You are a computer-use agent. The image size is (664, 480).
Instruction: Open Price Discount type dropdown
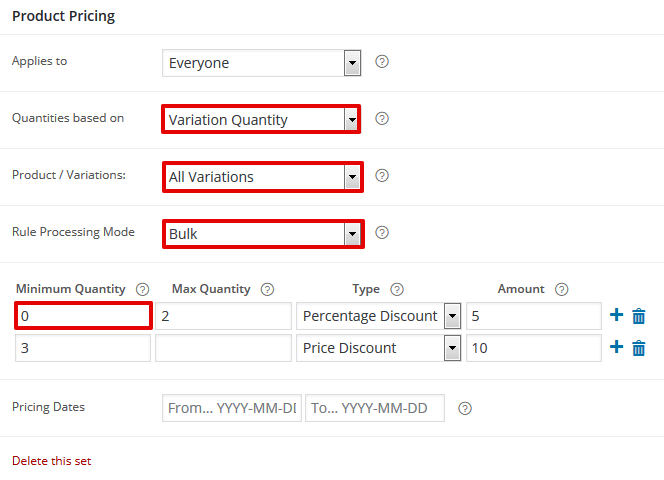click(x=379, y=348)
